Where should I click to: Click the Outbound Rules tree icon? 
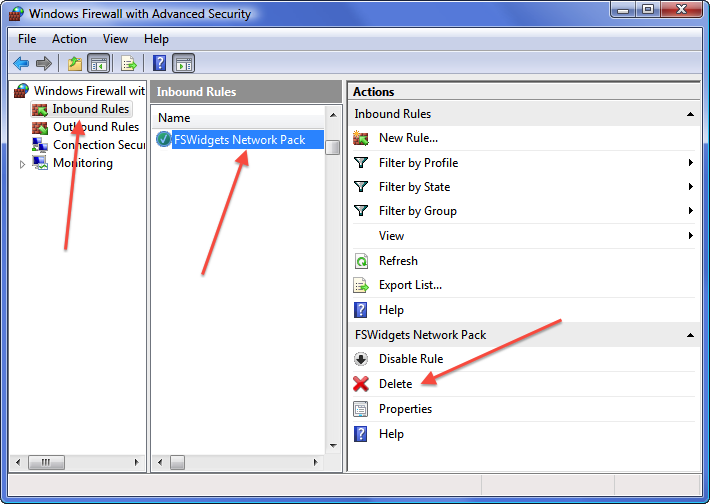pos(40,127)
